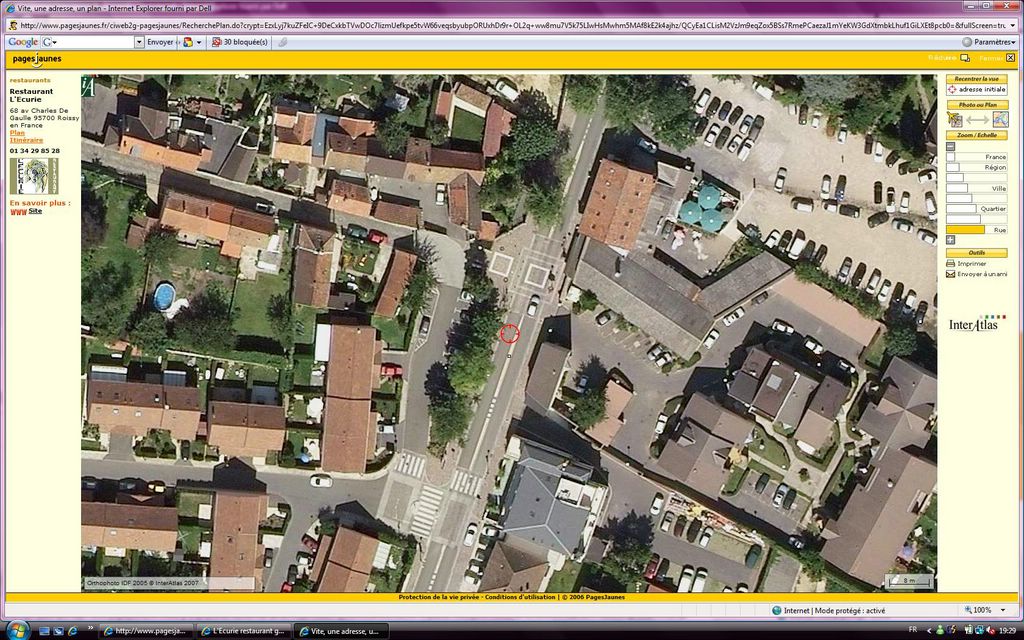Click the adresse initiale recenter icon
The image size is (1024, 640).
952,89
